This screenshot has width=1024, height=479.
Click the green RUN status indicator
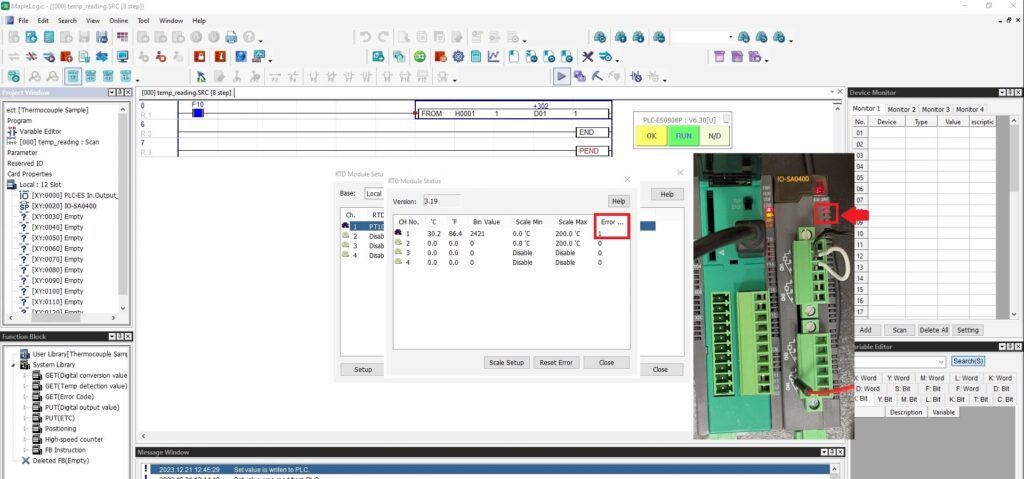(683, 137)
